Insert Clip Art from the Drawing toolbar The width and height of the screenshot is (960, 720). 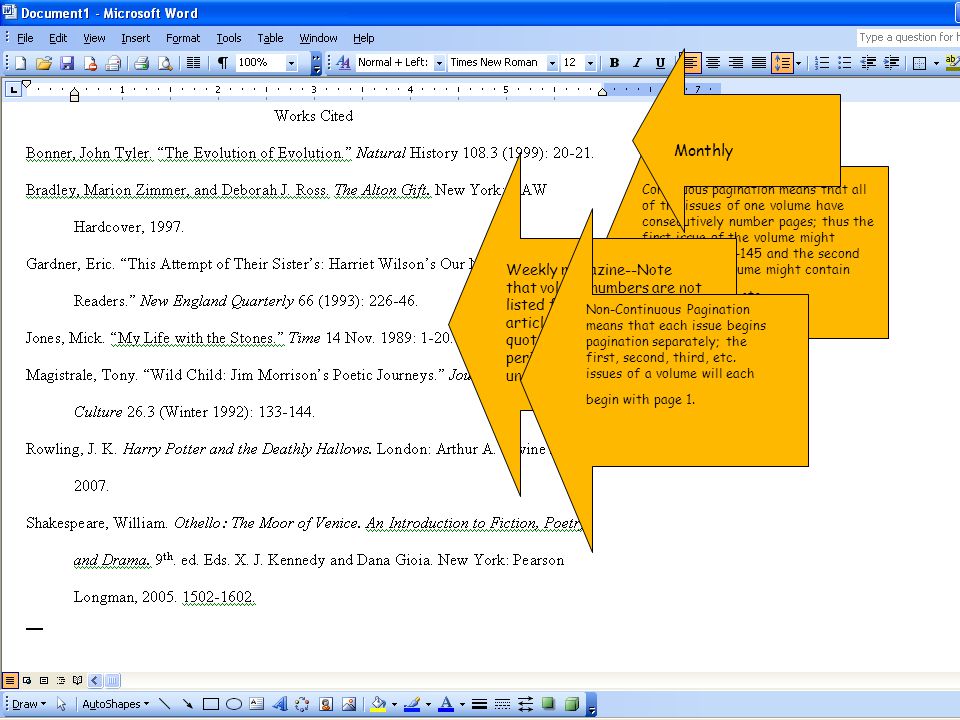[x=326, y=704]
